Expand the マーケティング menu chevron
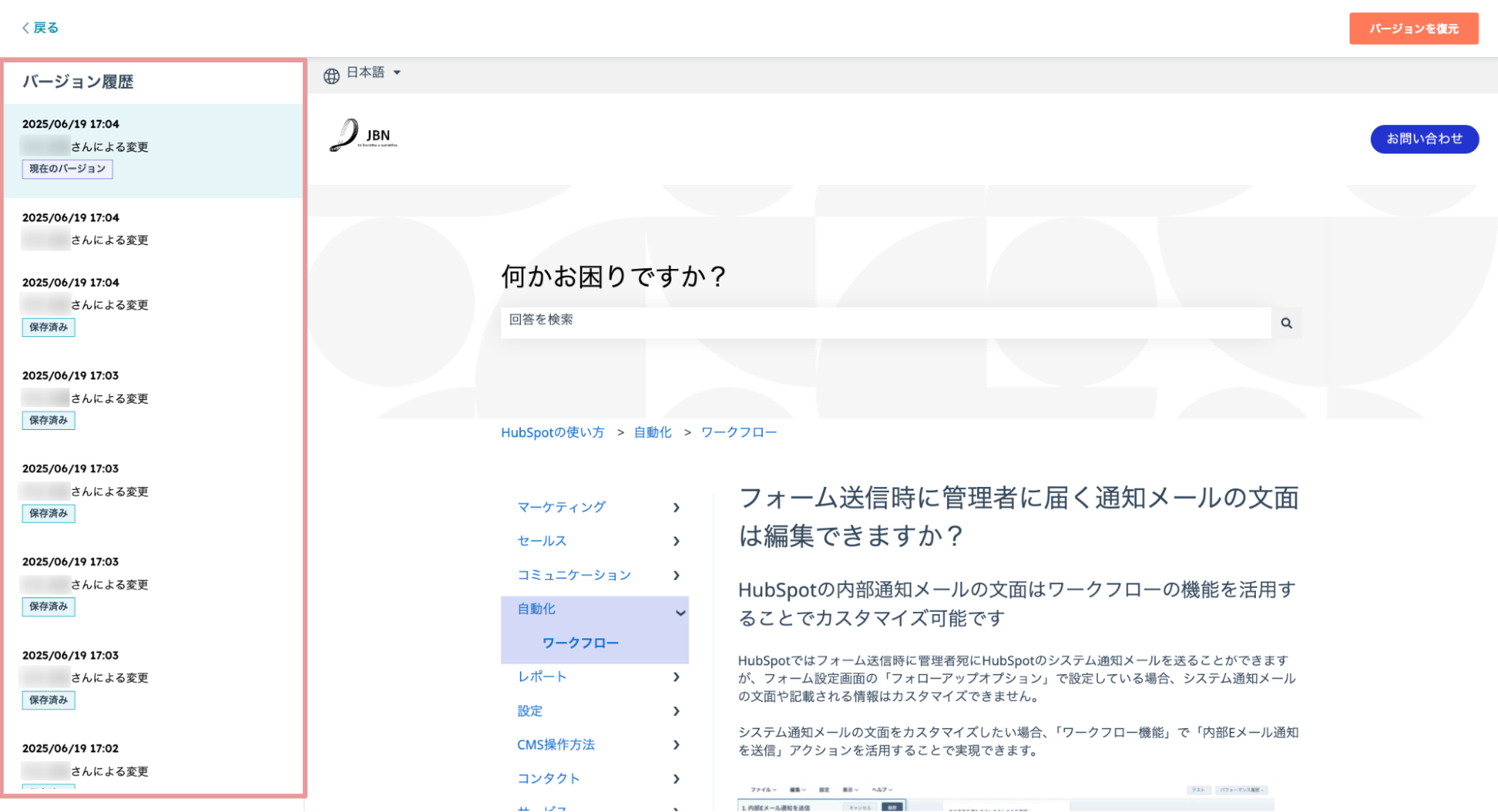This screenshot has width=1498, height=812. point(676,507)
